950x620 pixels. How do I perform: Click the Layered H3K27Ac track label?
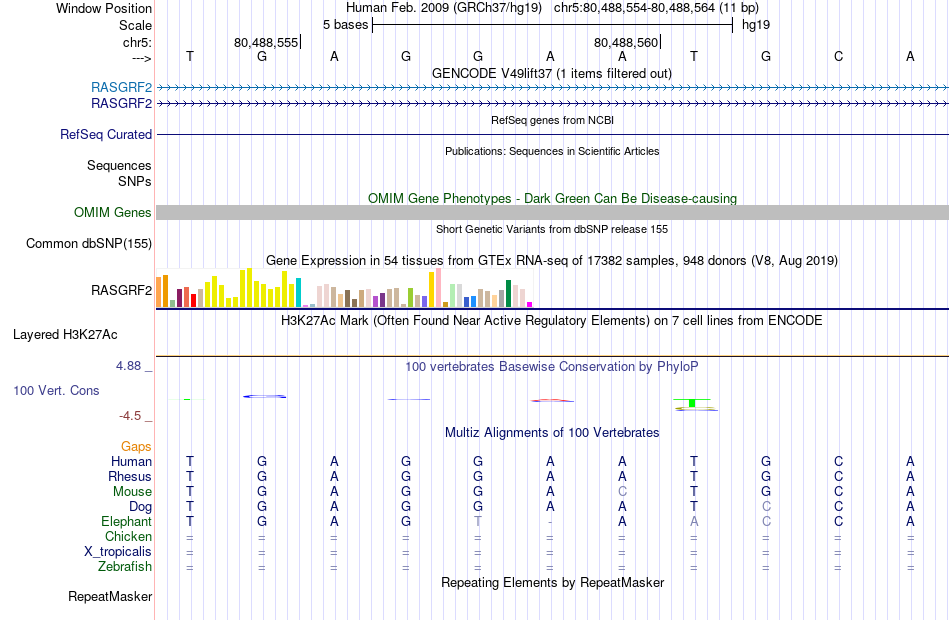[x=65, y=335]
